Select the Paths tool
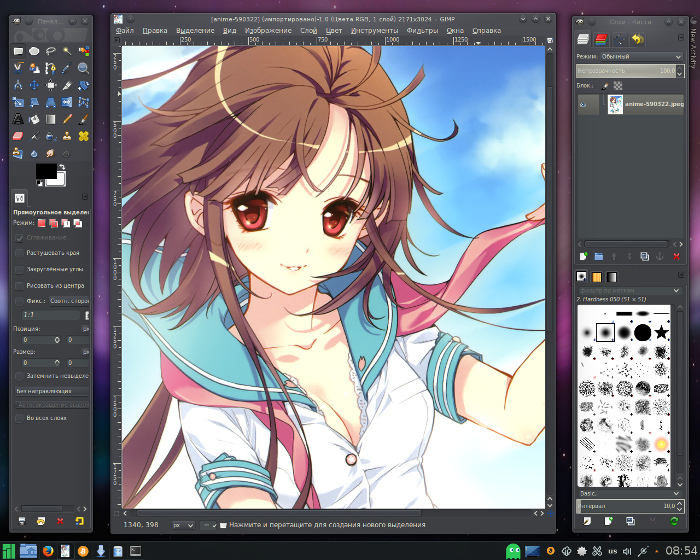700x560 pixels. click(50, 68)
